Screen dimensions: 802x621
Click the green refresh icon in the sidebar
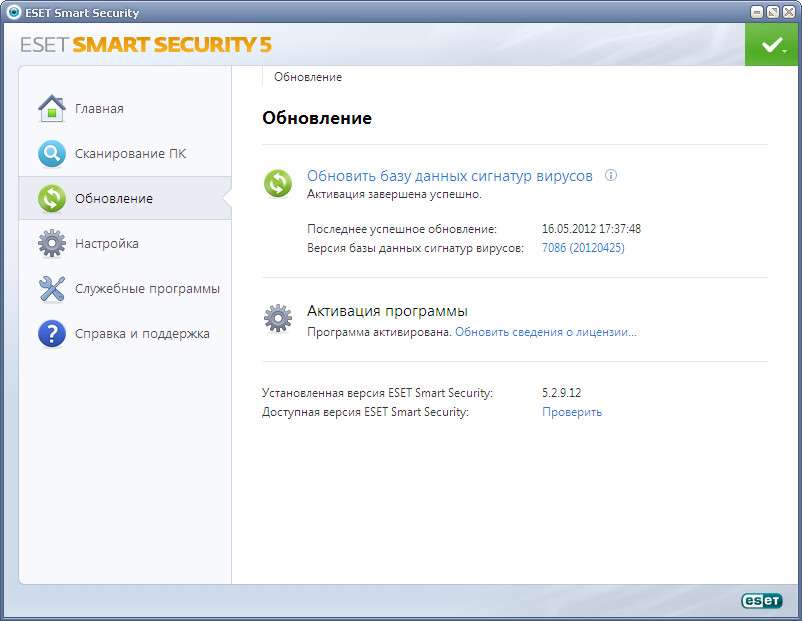(52, 198)
